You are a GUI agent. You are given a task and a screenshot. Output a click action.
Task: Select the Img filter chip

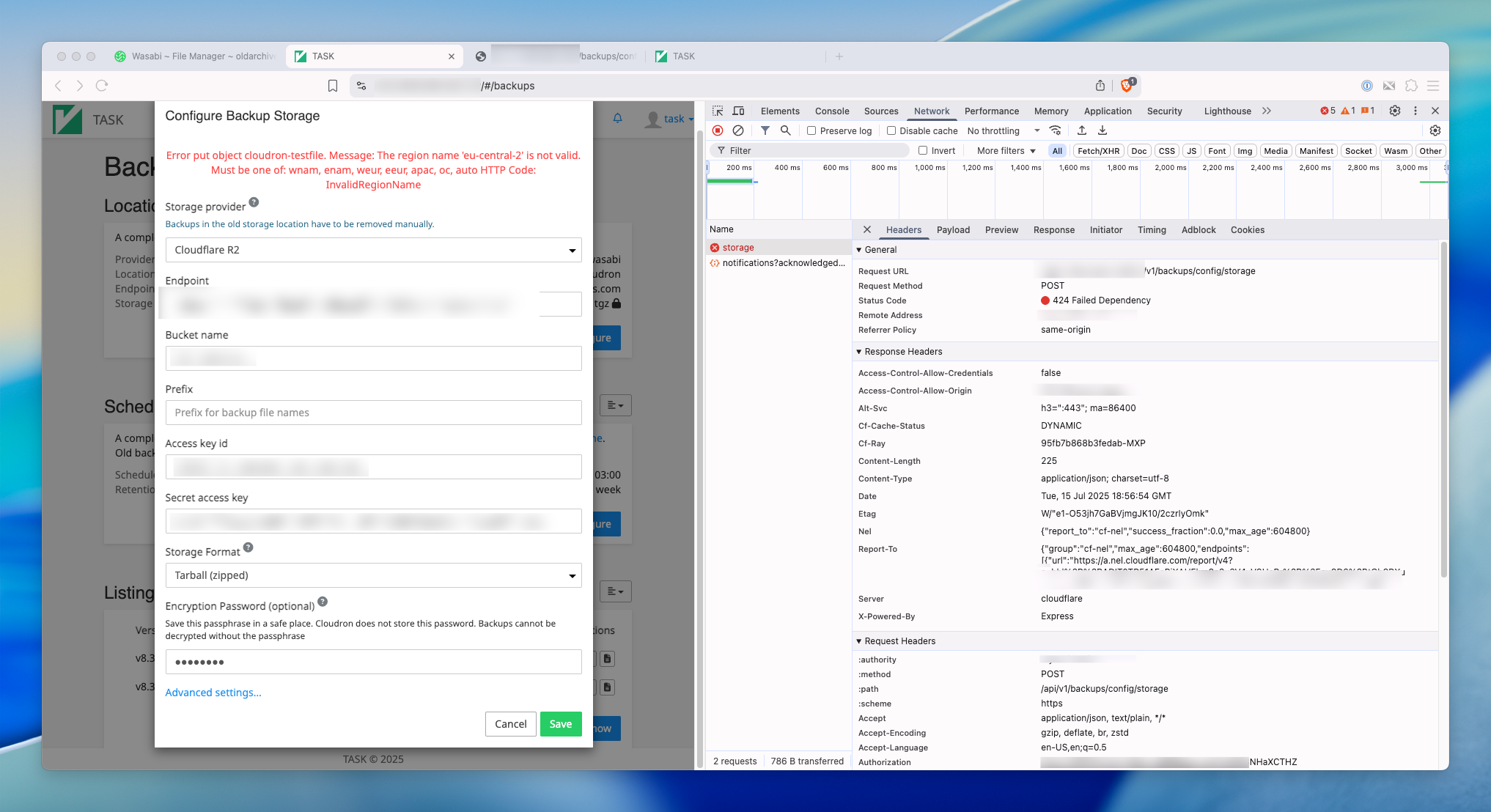[x=1245, y=150]
